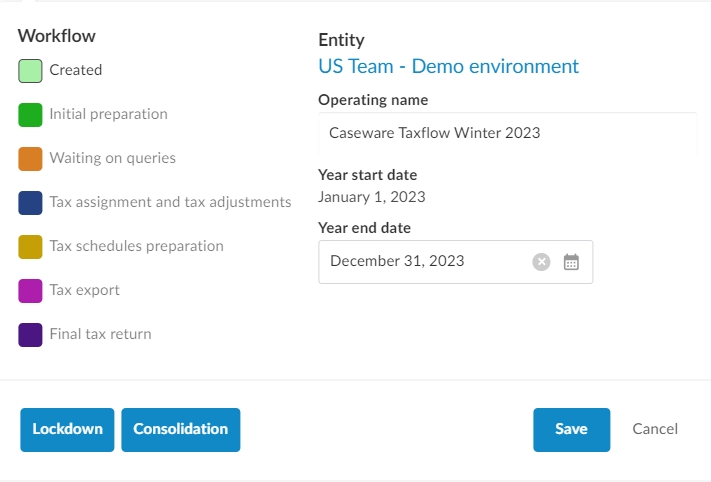
Task: Pick the Tax schedules preparation yellow swatch
Action: click(x=30, y=246)
